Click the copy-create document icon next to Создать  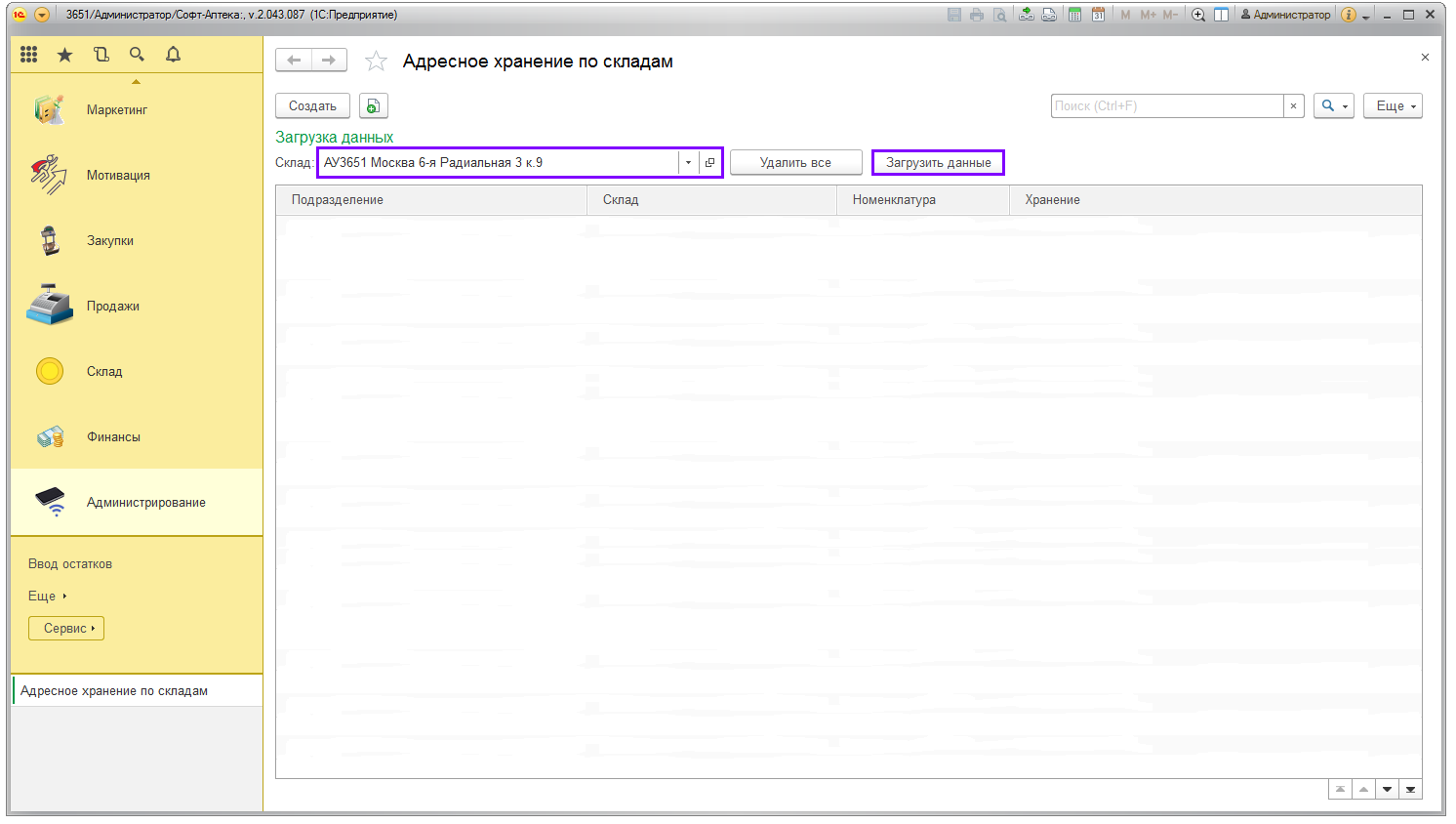pos(373,106)
